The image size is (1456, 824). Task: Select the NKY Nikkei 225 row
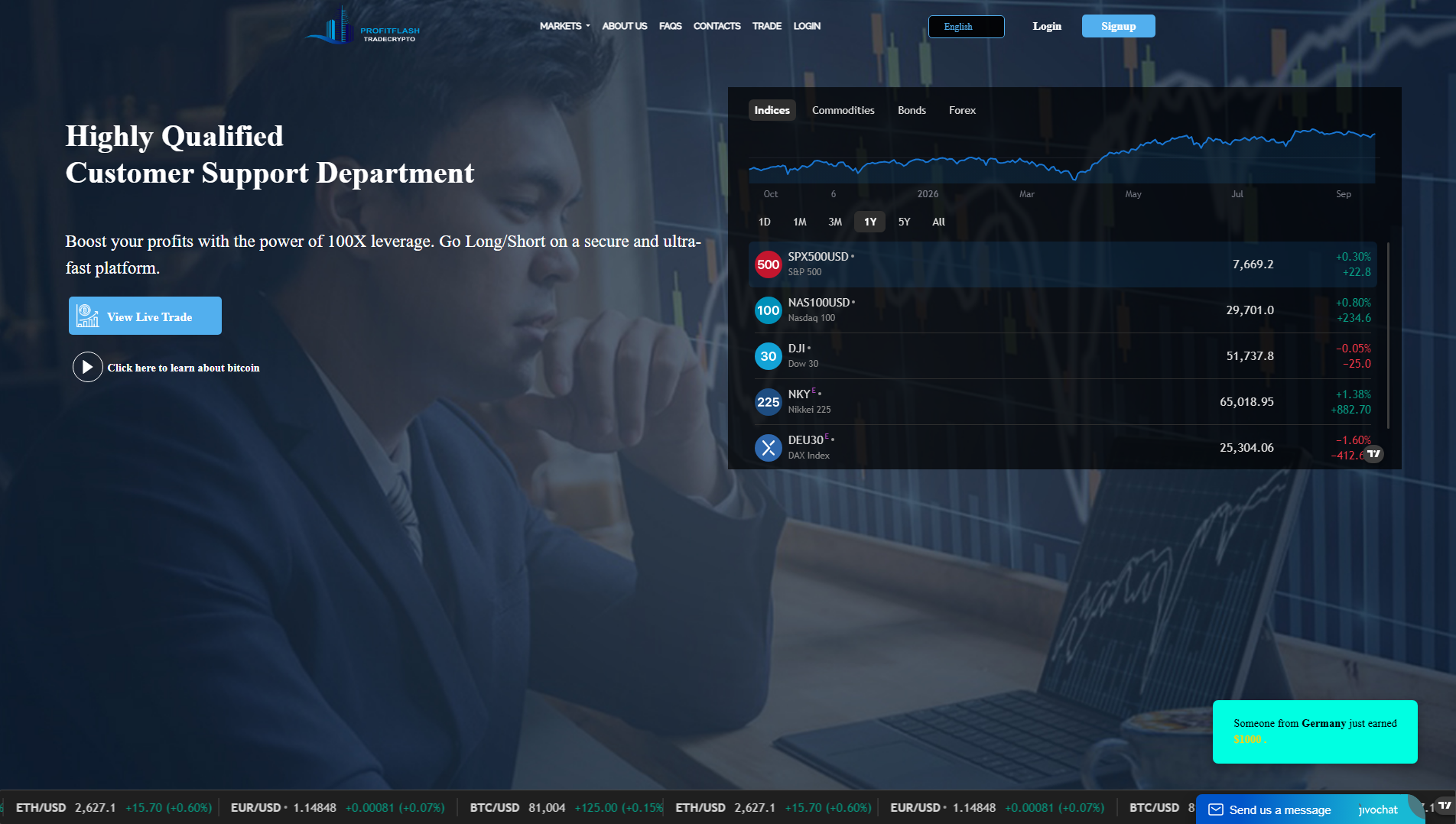pos(1063,402)
